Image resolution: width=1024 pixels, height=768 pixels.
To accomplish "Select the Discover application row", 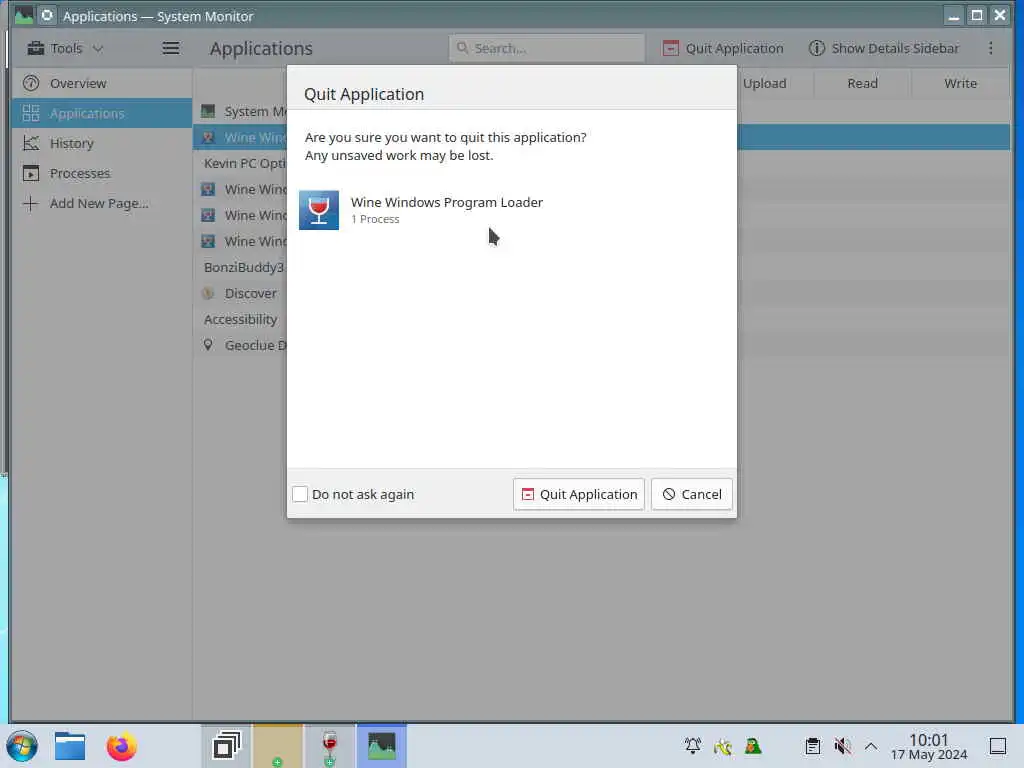I will click(240, 293).
